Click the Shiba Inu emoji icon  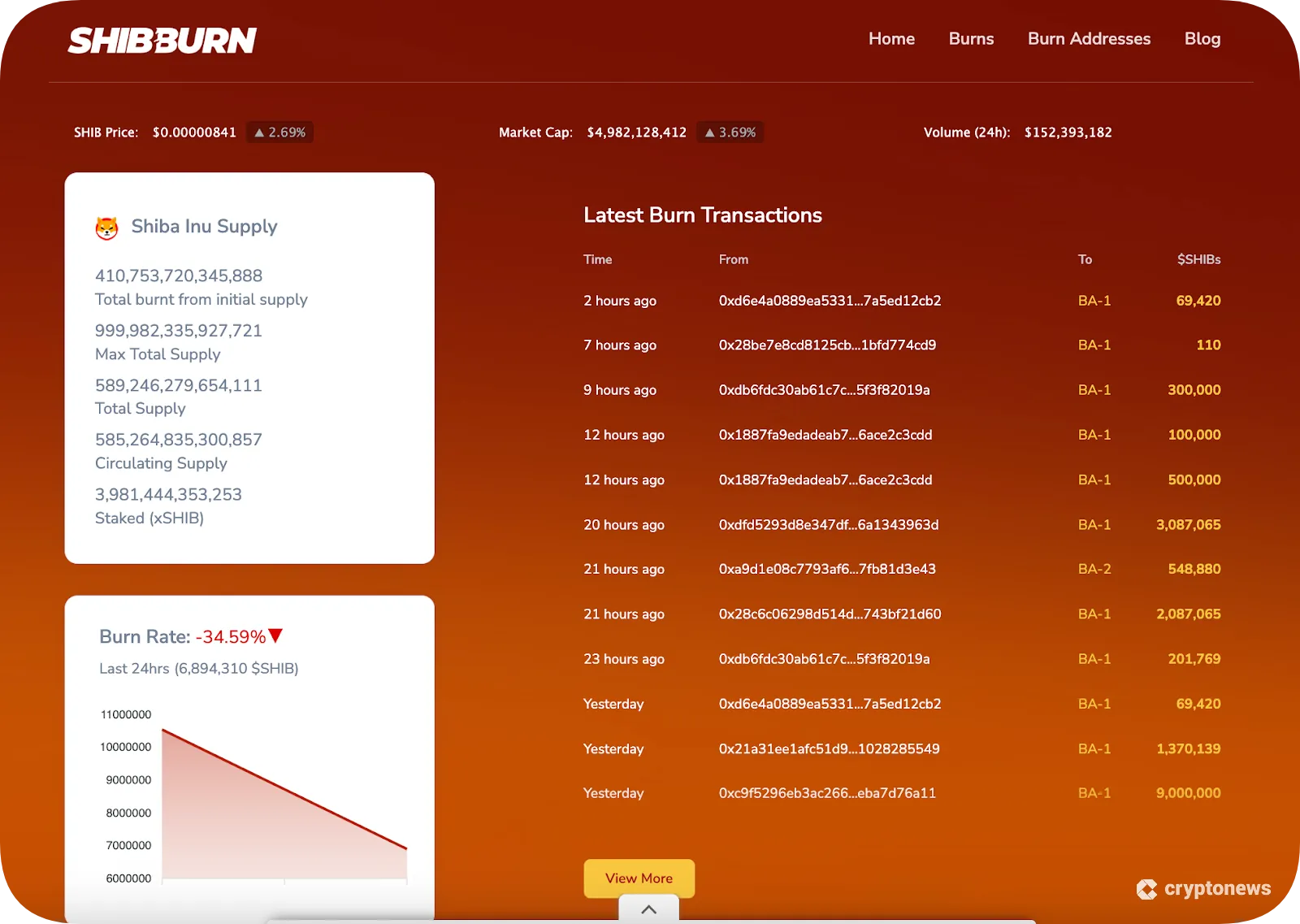click(106, 227)
